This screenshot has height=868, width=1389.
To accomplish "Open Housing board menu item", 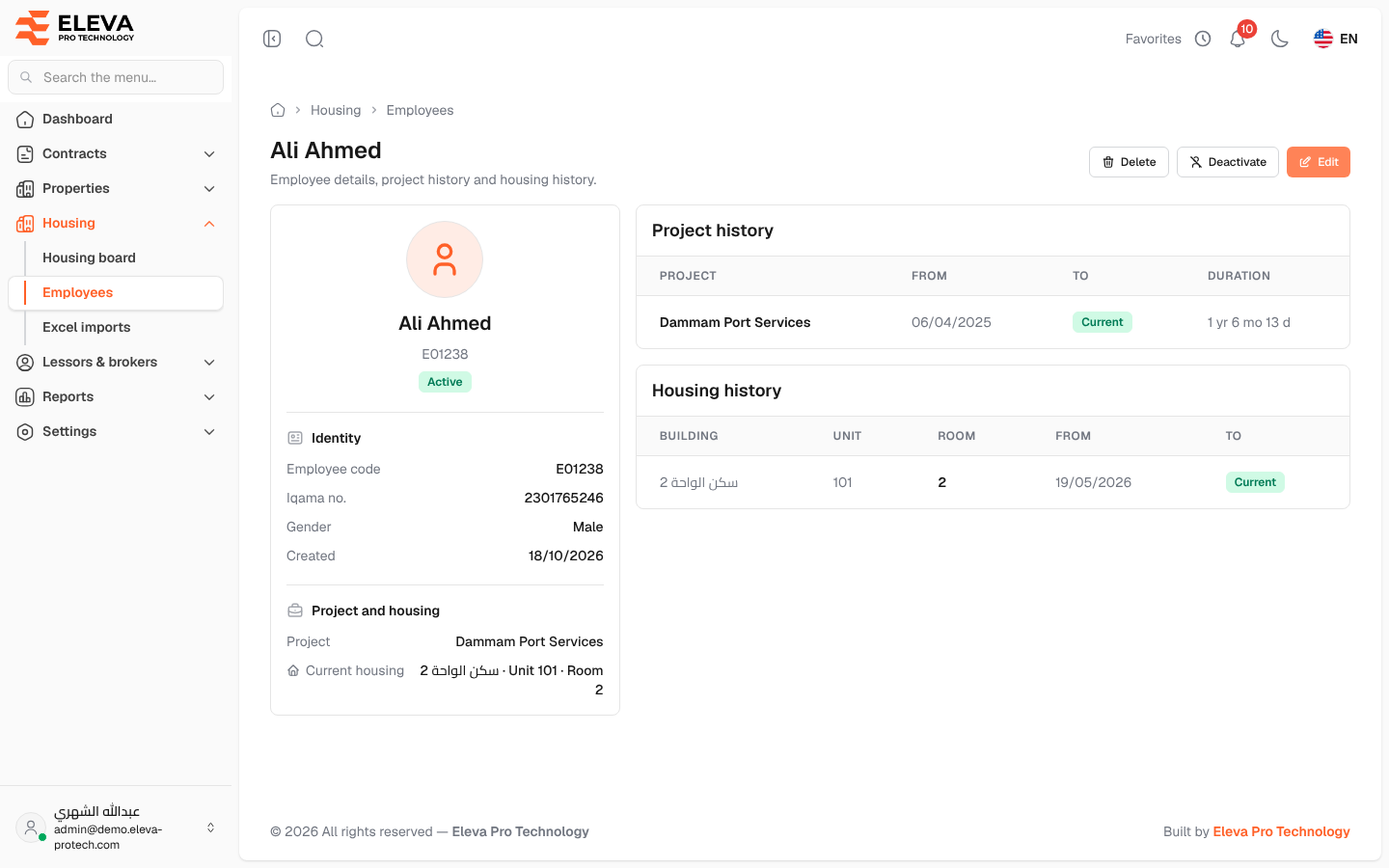I will (116, 258).
